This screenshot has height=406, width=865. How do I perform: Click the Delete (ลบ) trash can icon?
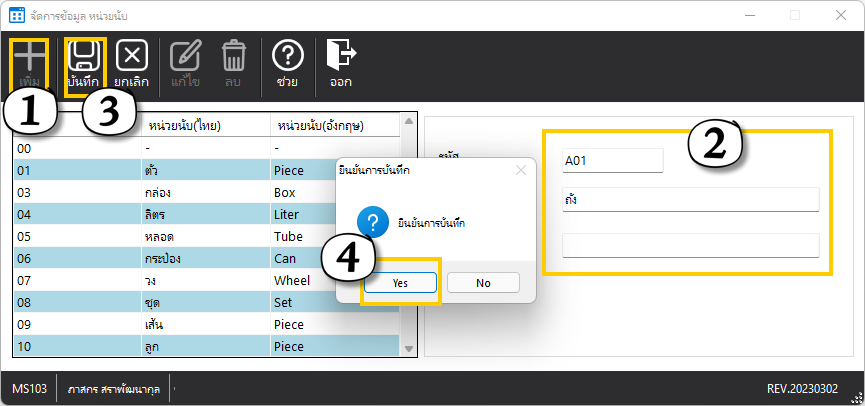[233, 56]
